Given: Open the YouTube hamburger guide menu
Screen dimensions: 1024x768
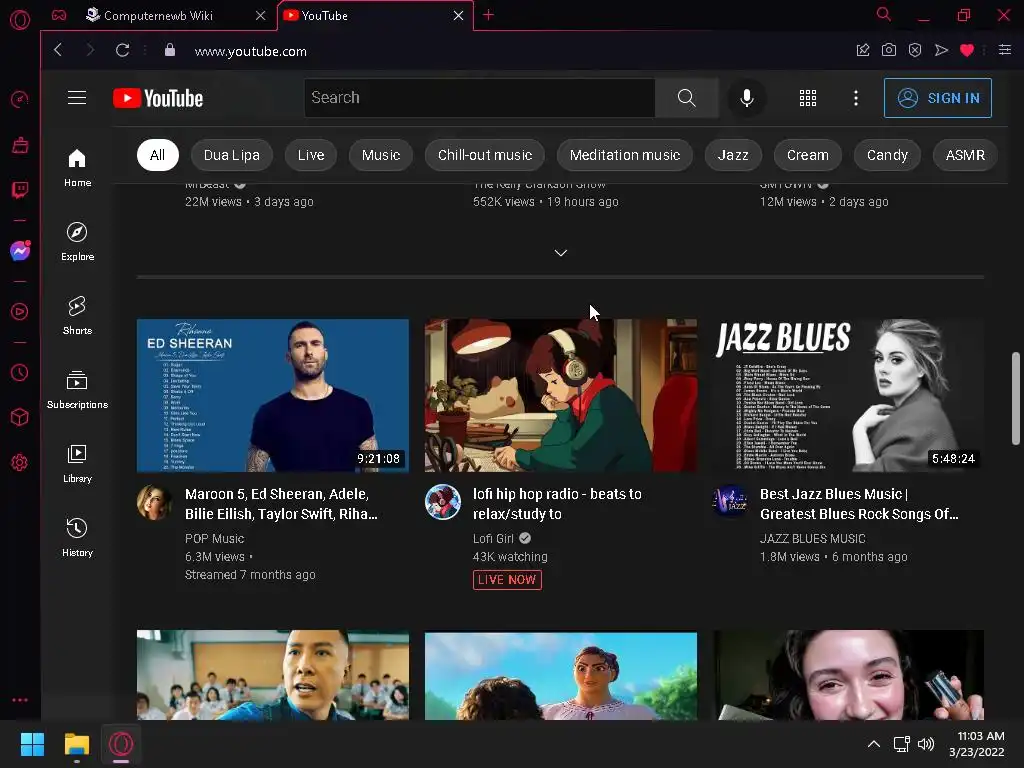Looking at the screenshot, I should [77, 98].
